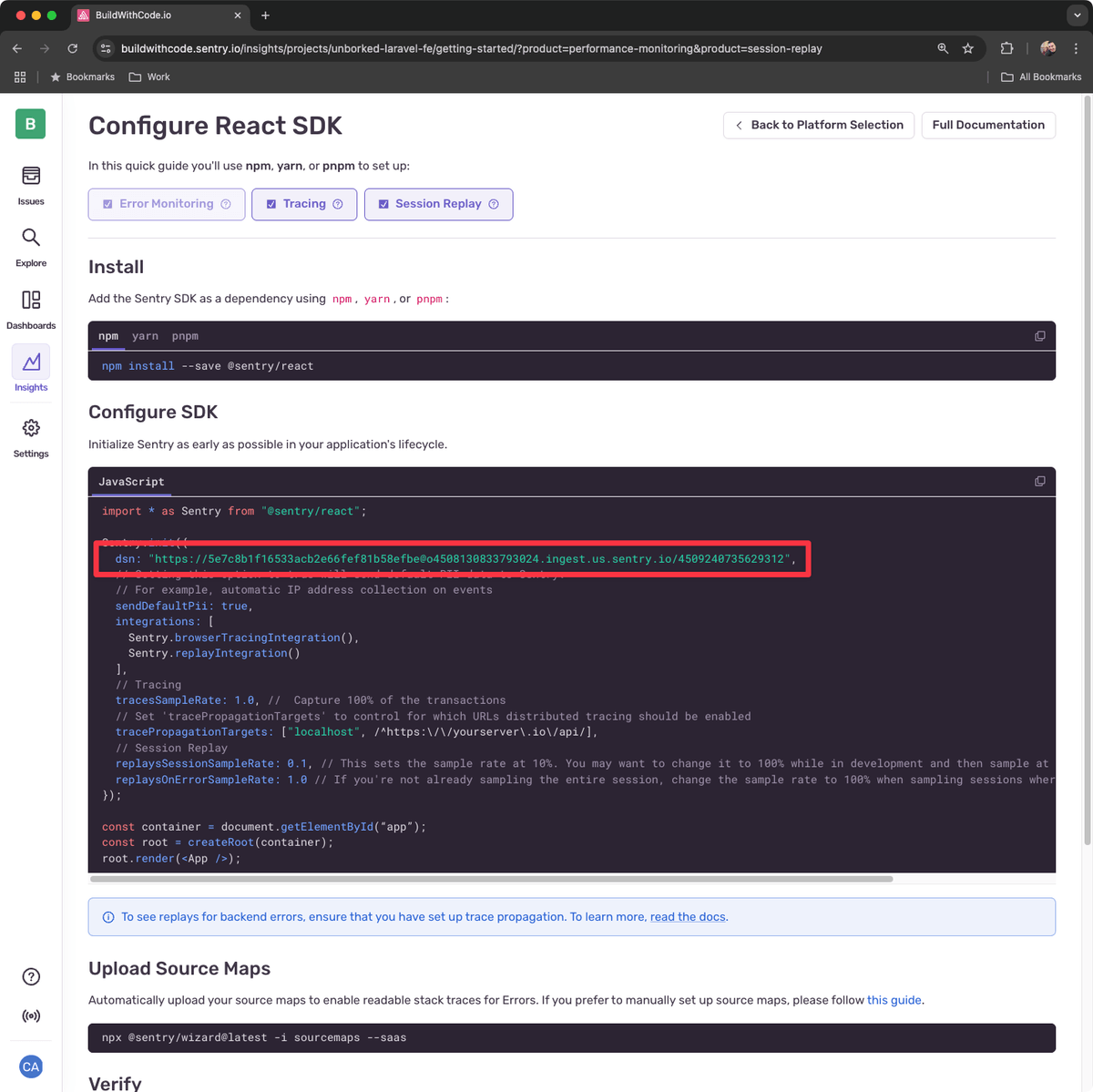View site information icon in address bar
The width and height of the screenshot is (1093, 1092).
105,48
